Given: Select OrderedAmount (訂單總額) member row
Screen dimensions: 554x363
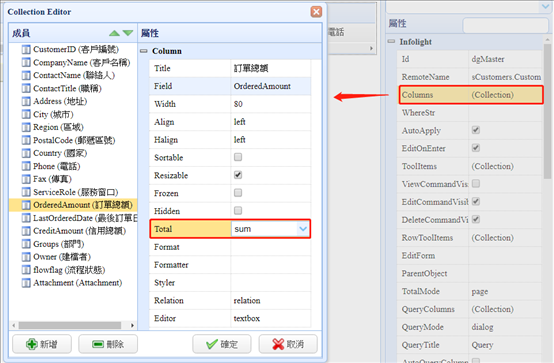Looking at the screenshot, I should tap(73, 205).
